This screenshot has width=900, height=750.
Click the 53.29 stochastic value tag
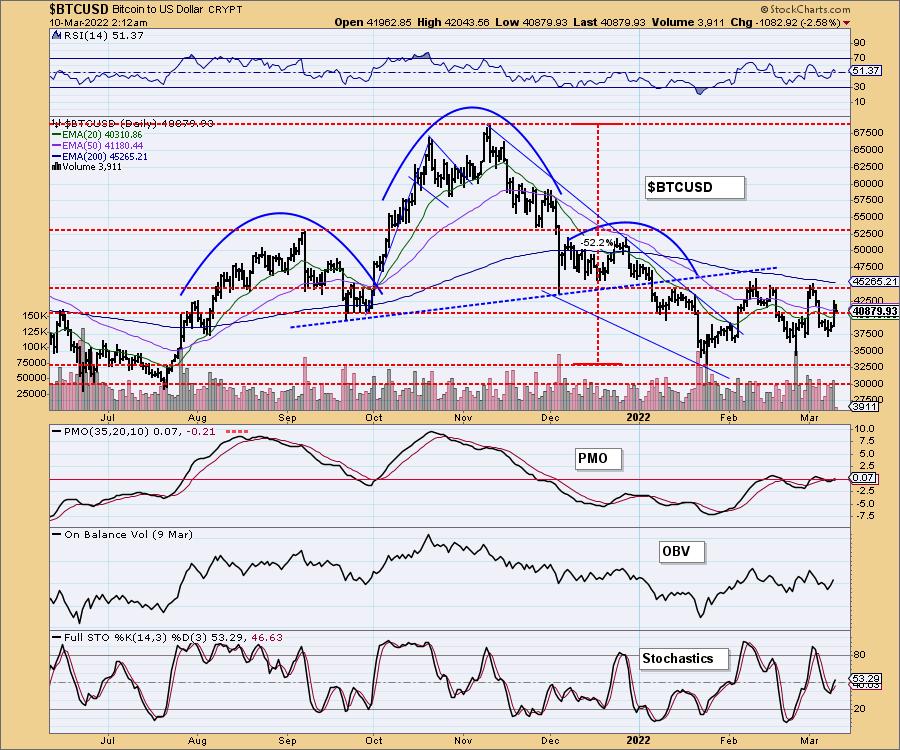(866, 678)
